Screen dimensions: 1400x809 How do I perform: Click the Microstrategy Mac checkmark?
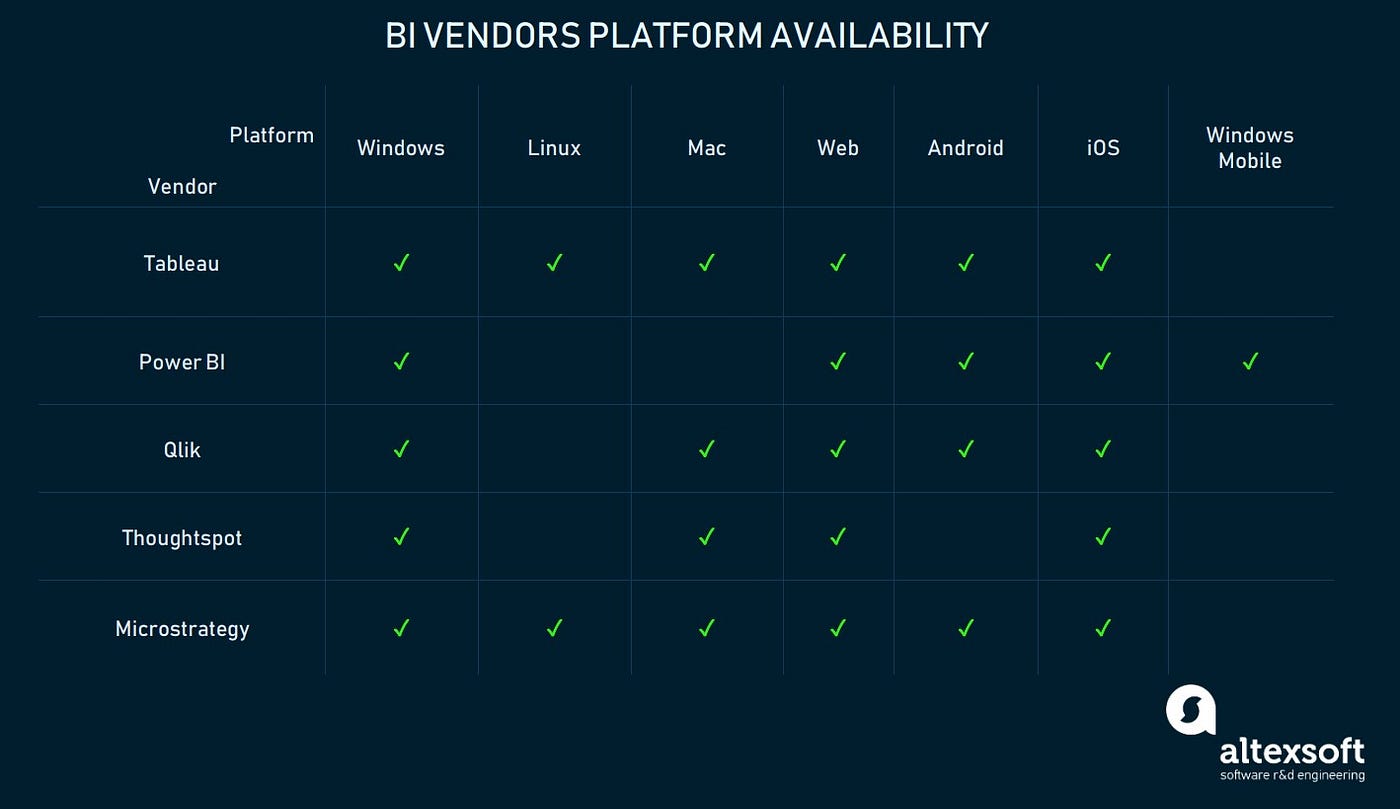(706, 628)
